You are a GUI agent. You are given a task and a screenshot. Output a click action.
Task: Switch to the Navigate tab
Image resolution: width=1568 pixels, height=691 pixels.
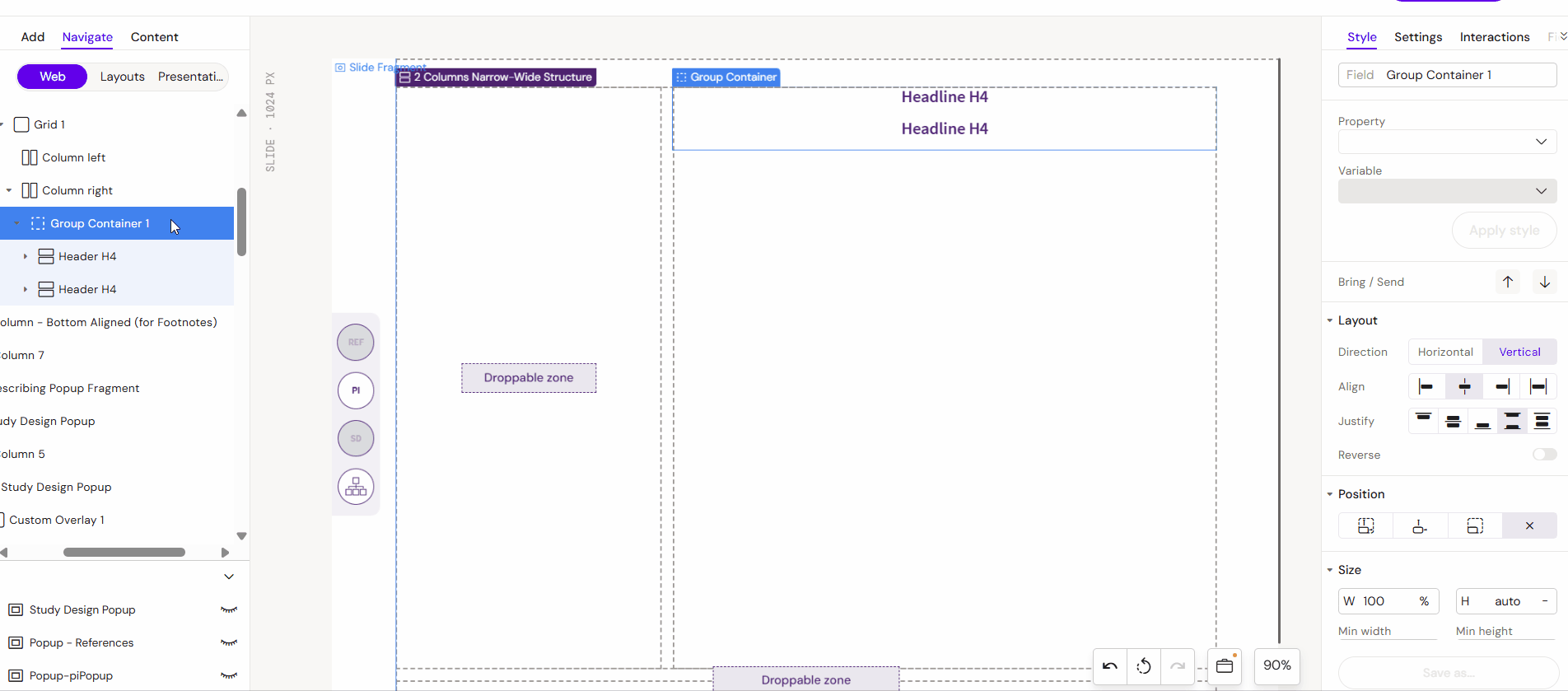click(x=87, y=37)
